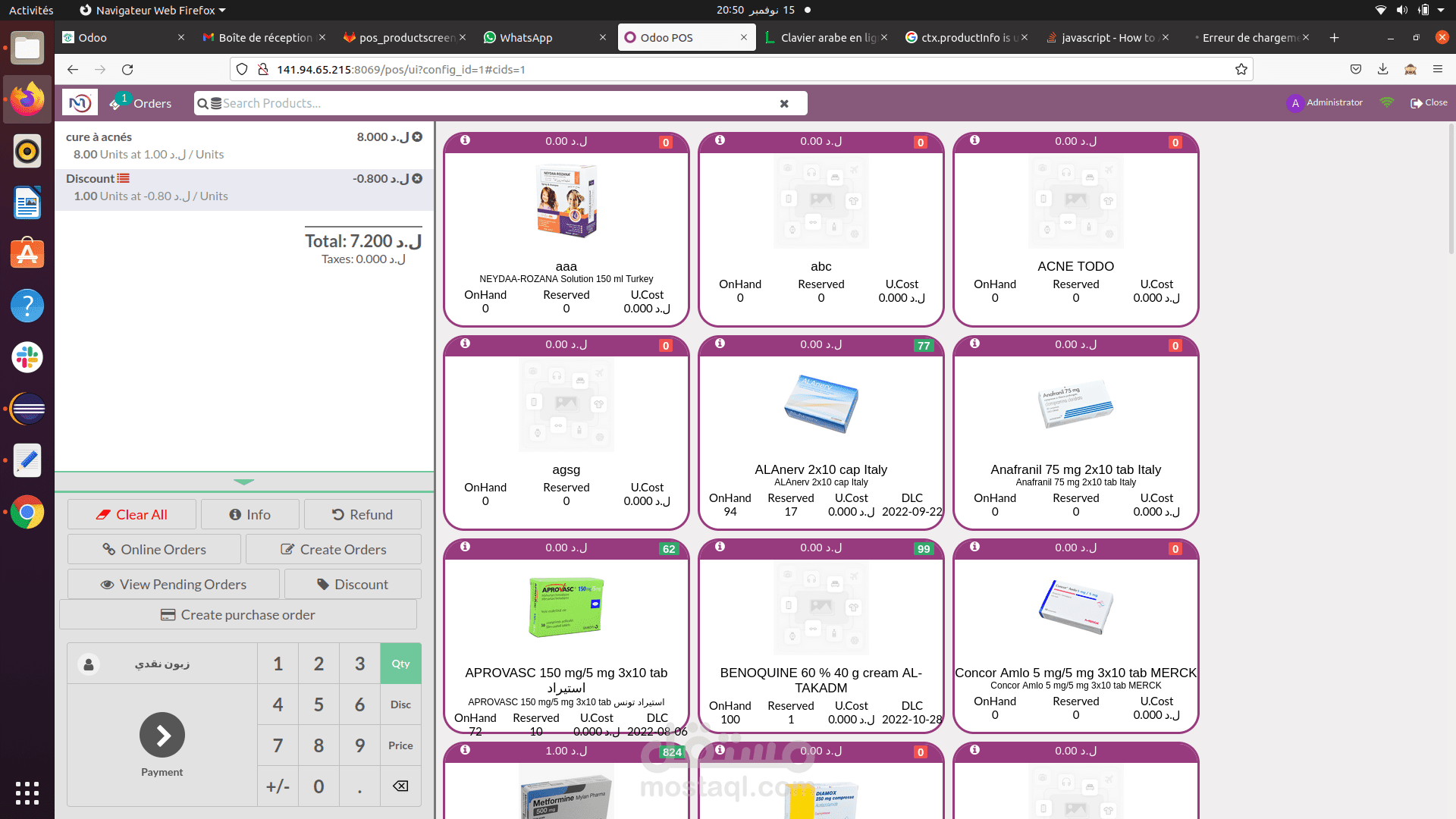Click Clear All button
The height and width of the screenshot is (819, 1456).
(132, 514)
